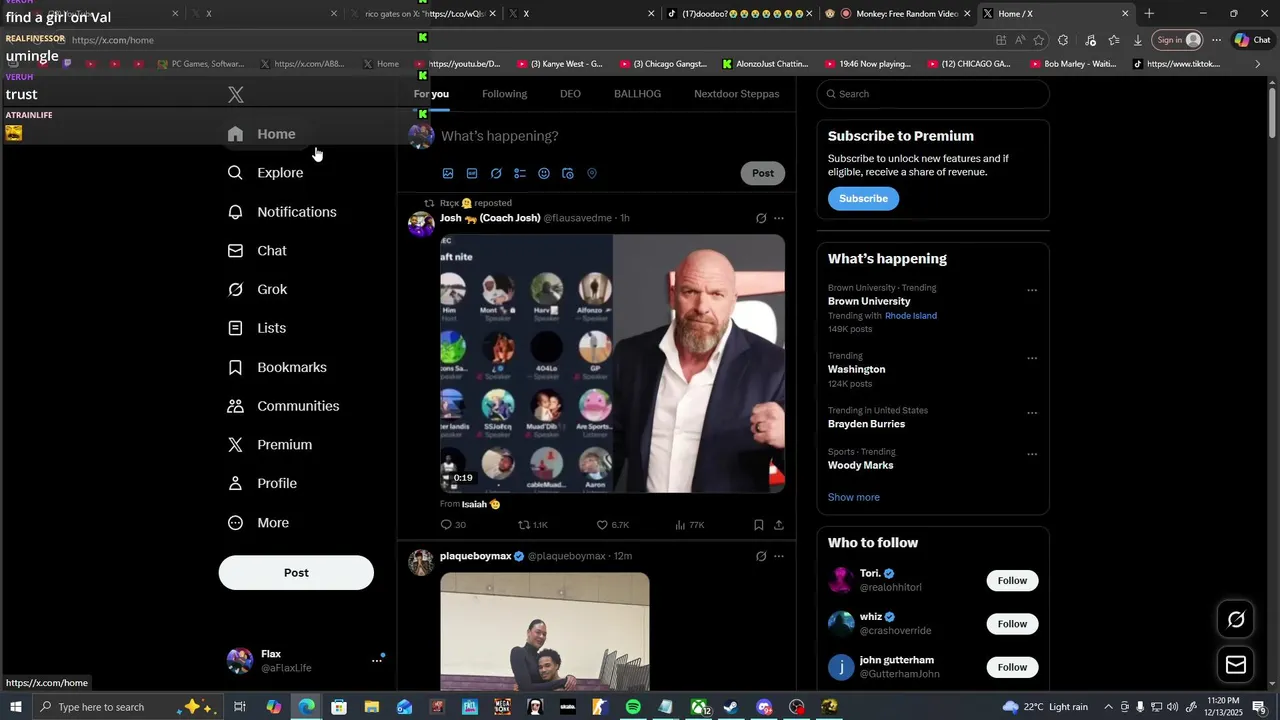View analytics showing 77K views

pos(689,525)
